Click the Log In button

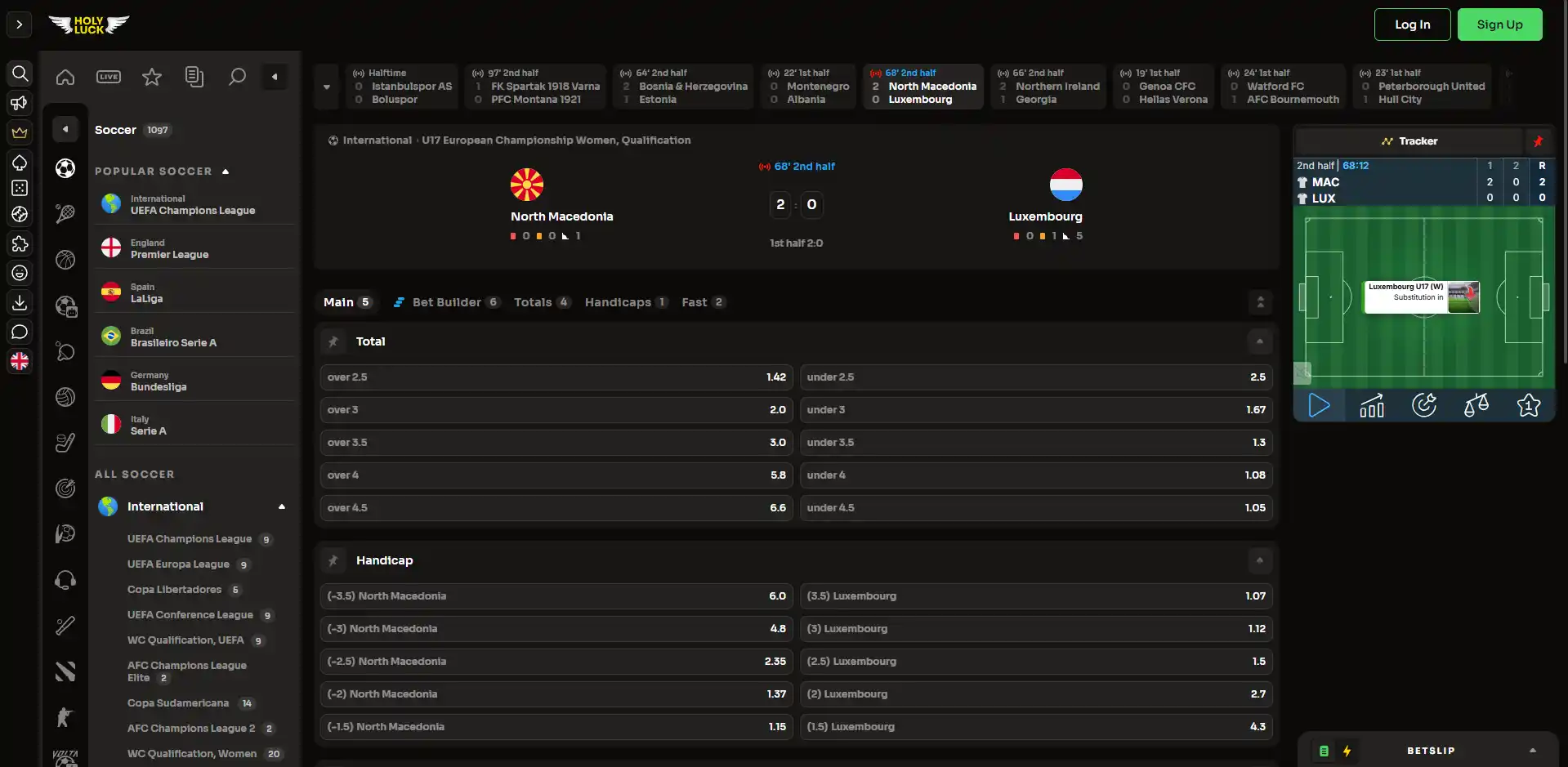point(1412,25)
